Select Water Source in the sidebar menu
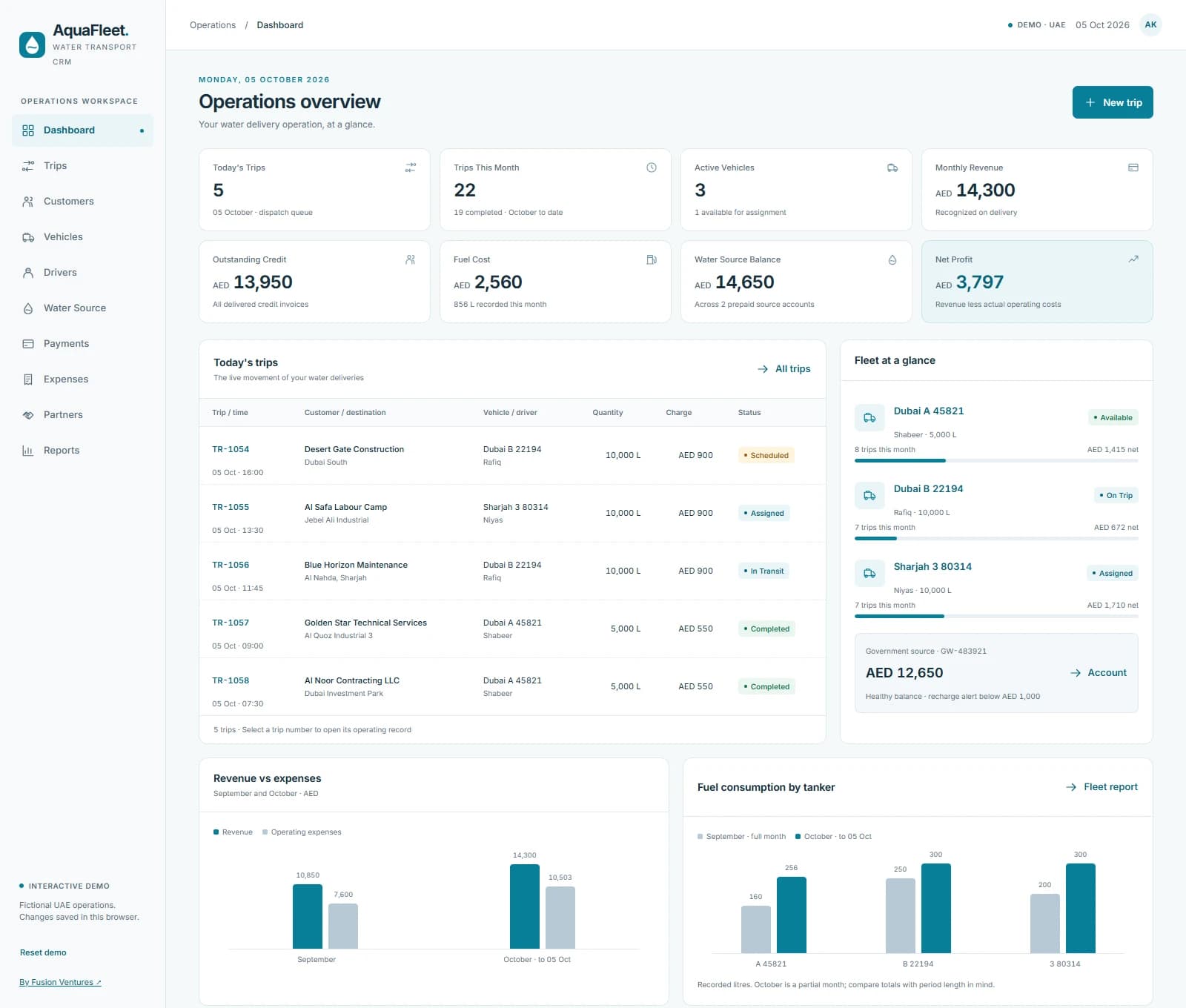The image size is (1186, 1008). point(82,308)
